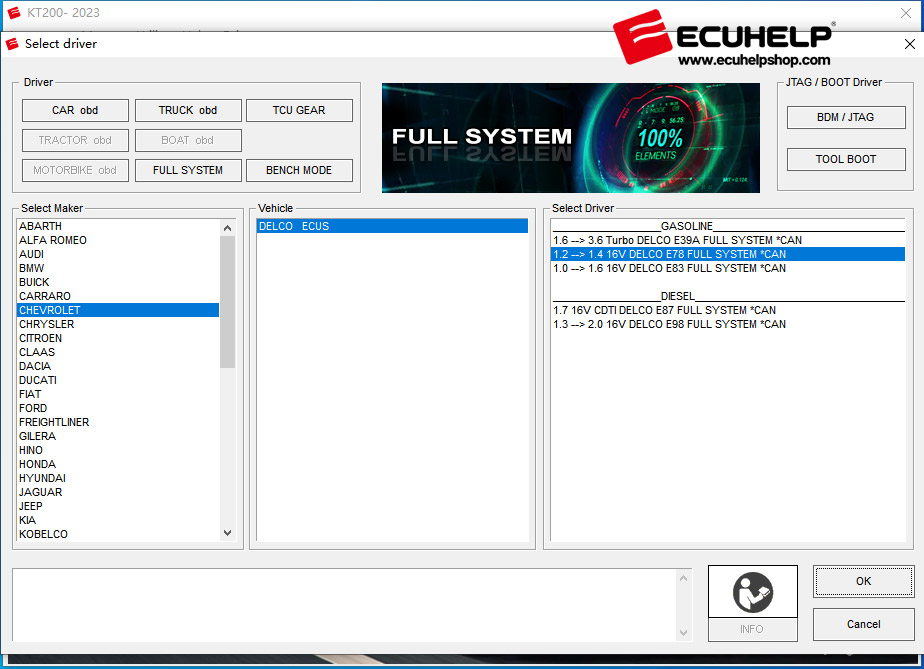Click the maker list scrollbar thumb
924x669 pixels.
pos(227,302)
